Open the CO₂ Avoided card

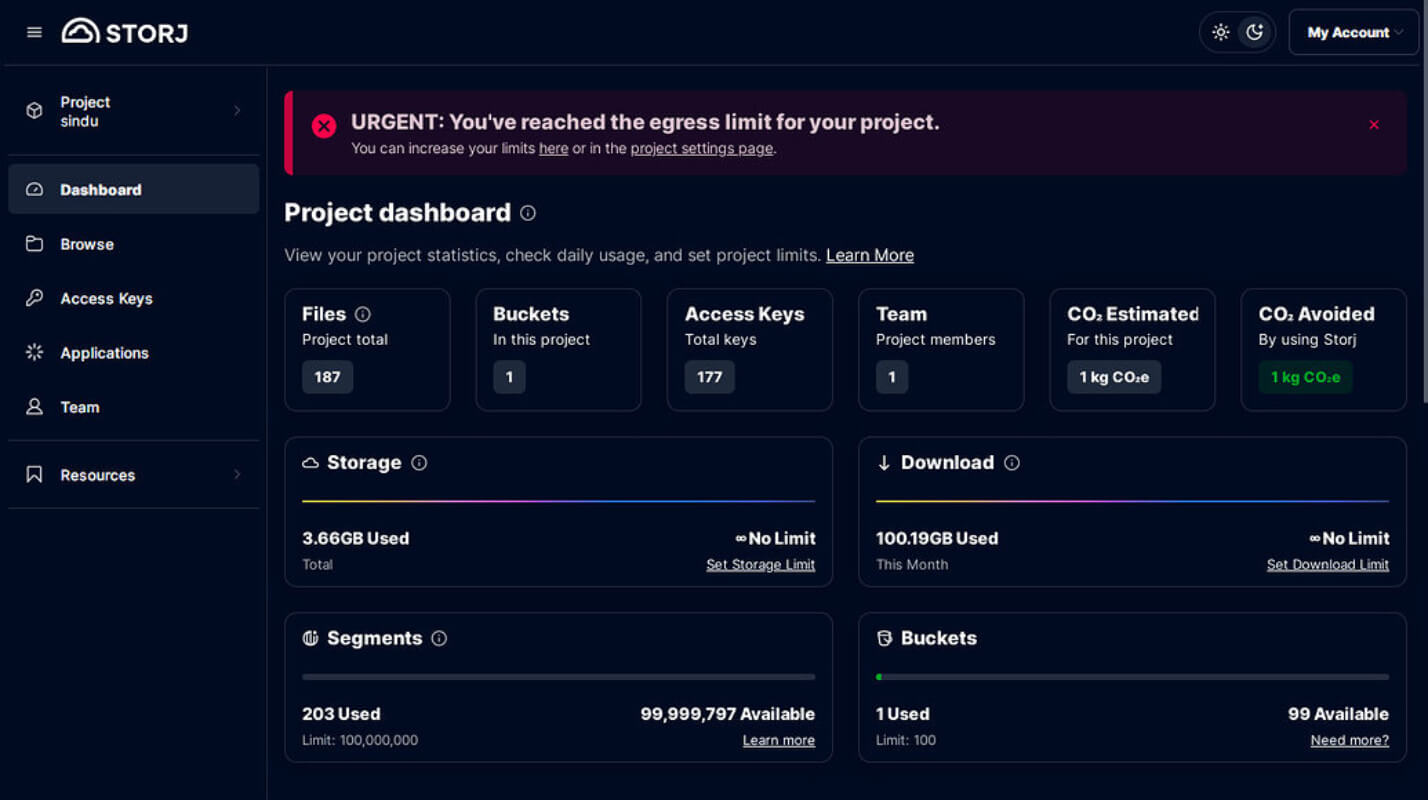click(x=1324, y=350)
